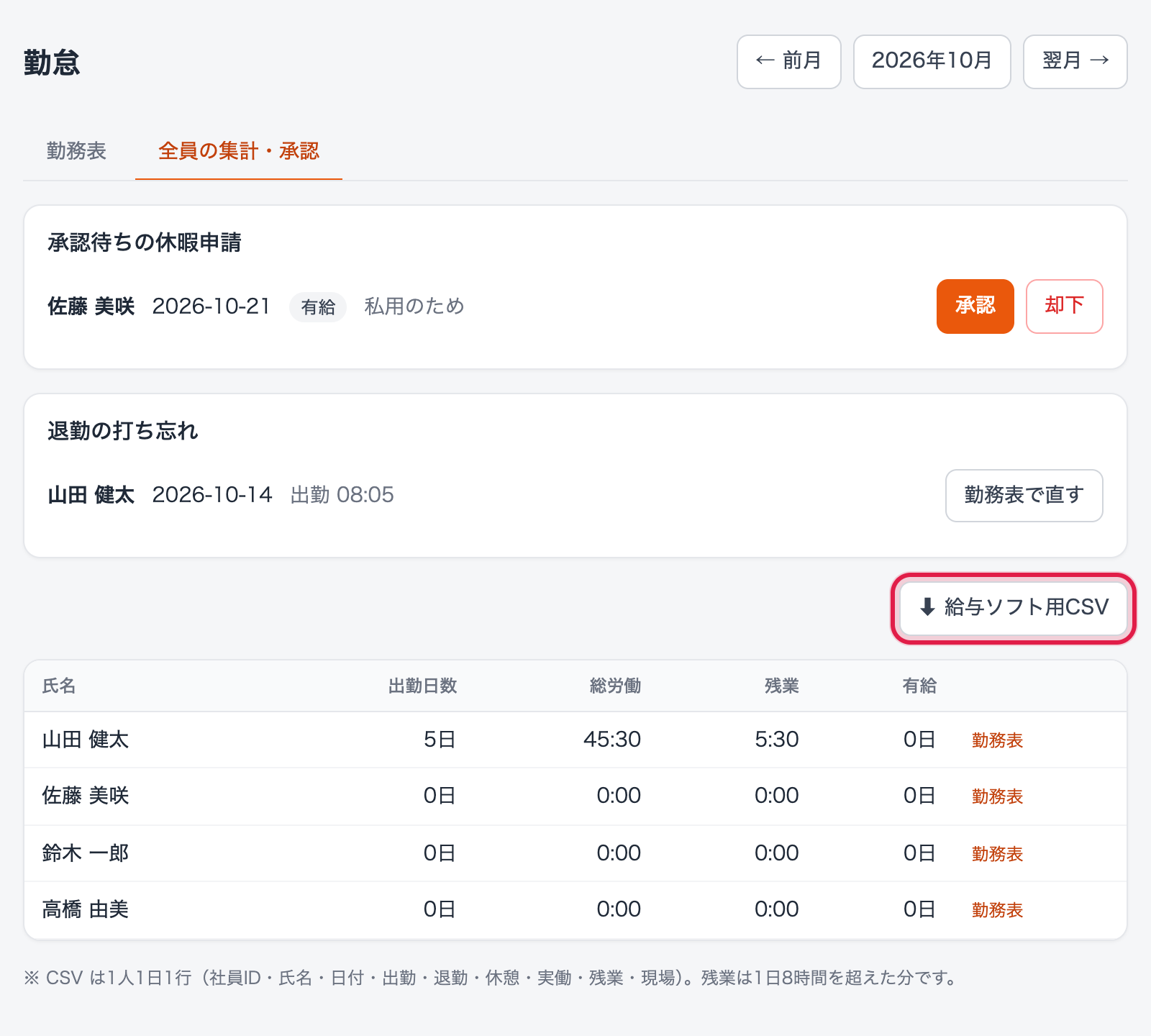
Task: Click the 5日 attendance days value
Action: [x=440, y=740]
